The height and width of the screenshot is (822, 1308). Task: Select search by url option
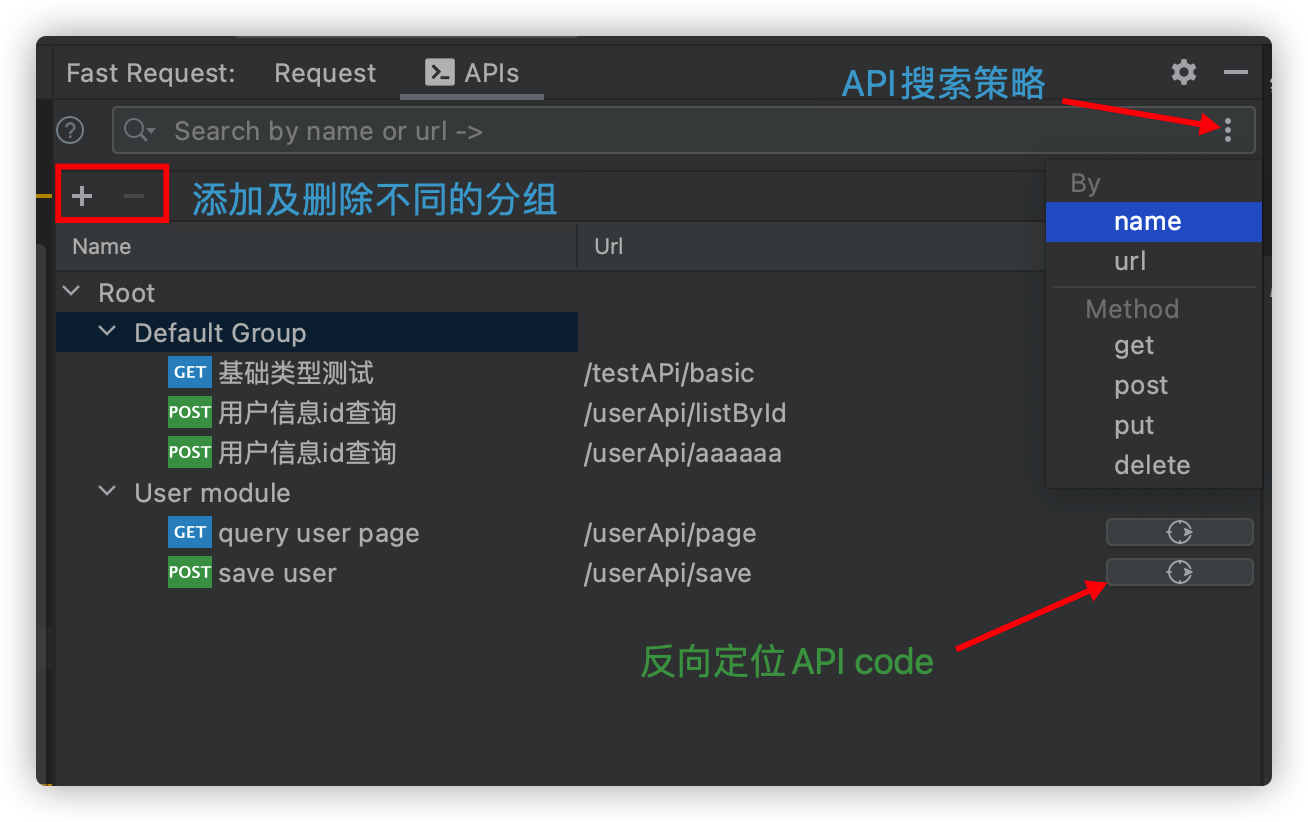pos(1130,262)
